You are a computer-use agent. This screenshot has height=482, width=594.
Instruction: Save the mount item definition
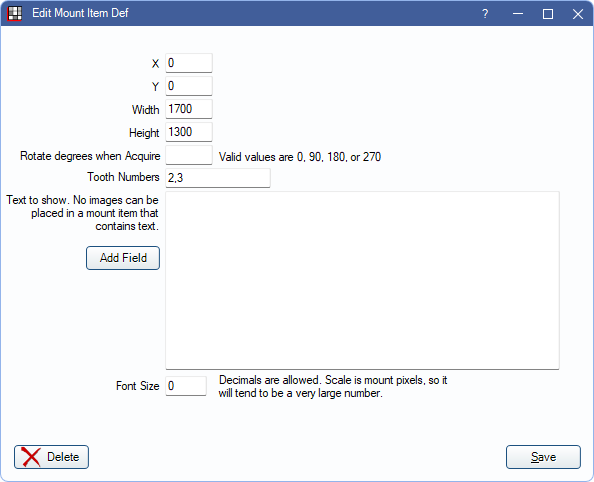543,457
